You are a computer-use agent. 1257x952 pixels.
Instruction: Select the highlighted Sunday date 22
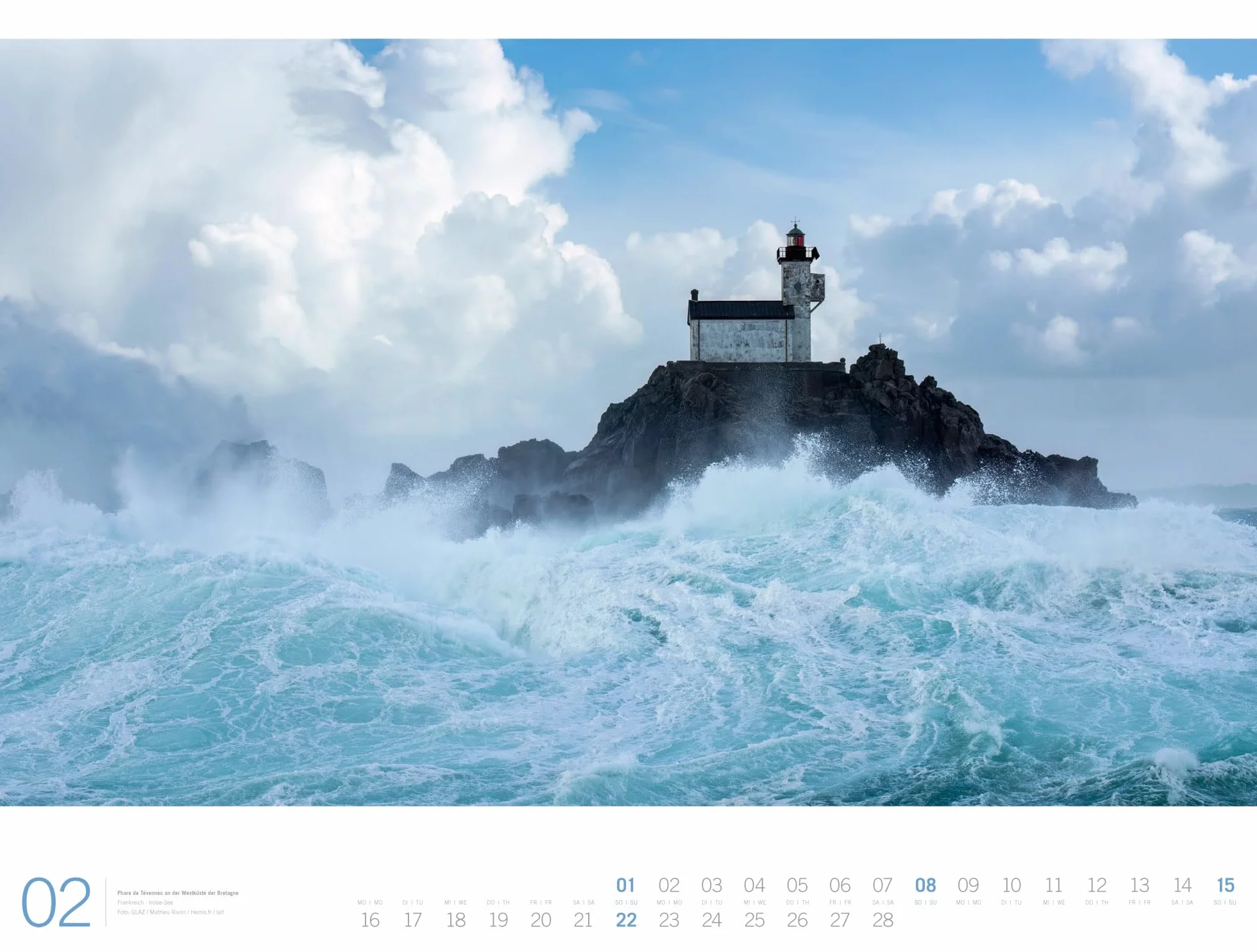point(626,920)
